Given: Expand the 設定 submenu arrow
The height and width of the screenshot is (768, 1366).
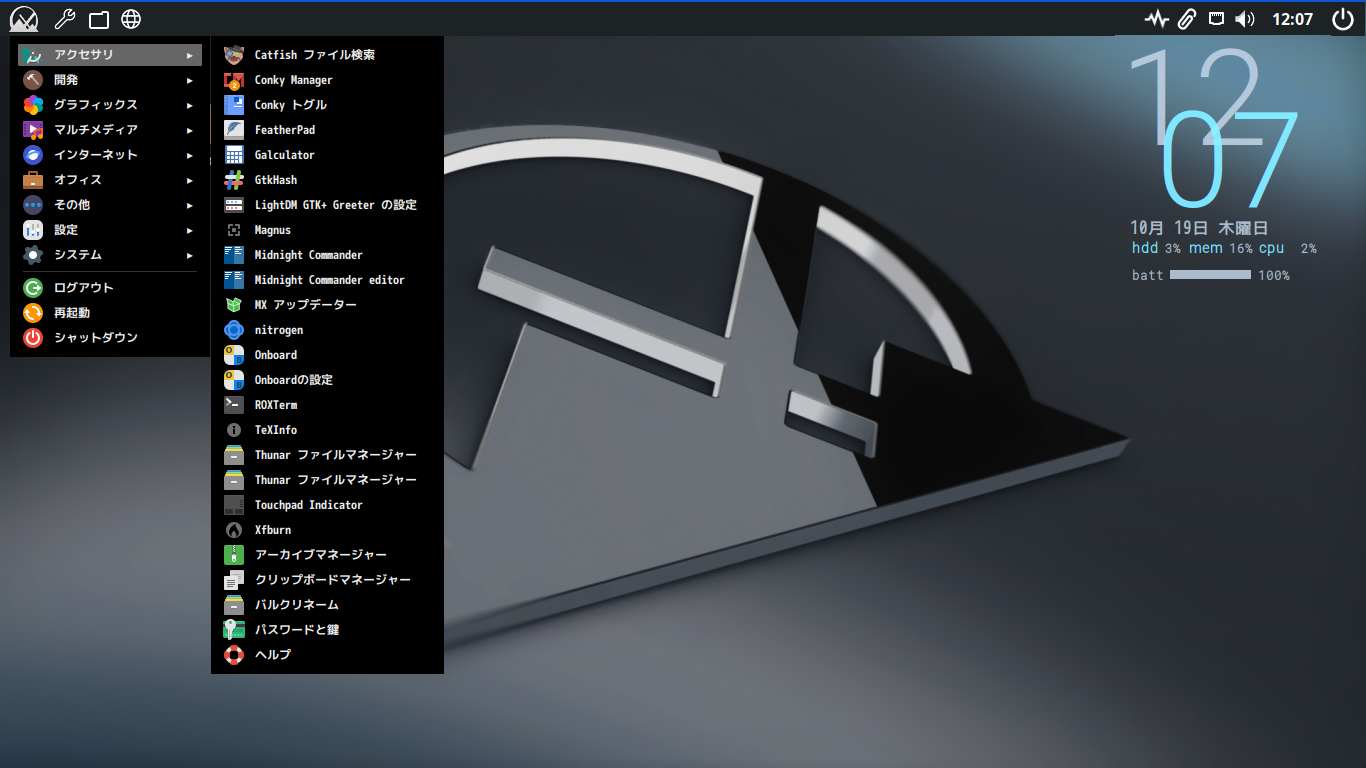Looking at the screenshot, I should [190, 230].
